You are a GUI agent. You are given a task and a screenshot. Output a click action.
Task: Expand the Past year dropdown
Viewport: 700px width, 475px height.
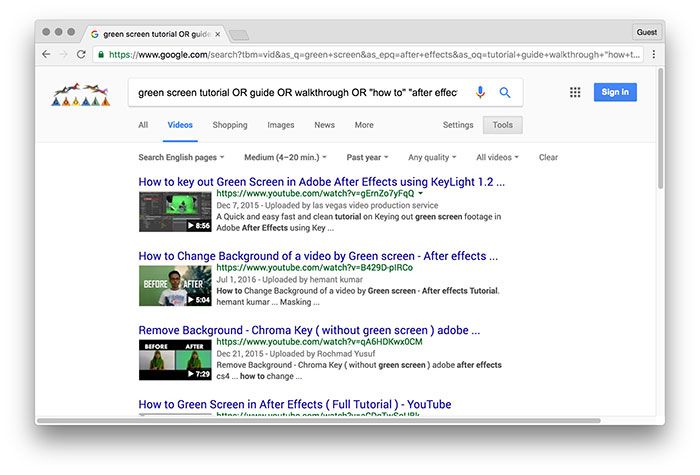[x=367, y=157]
